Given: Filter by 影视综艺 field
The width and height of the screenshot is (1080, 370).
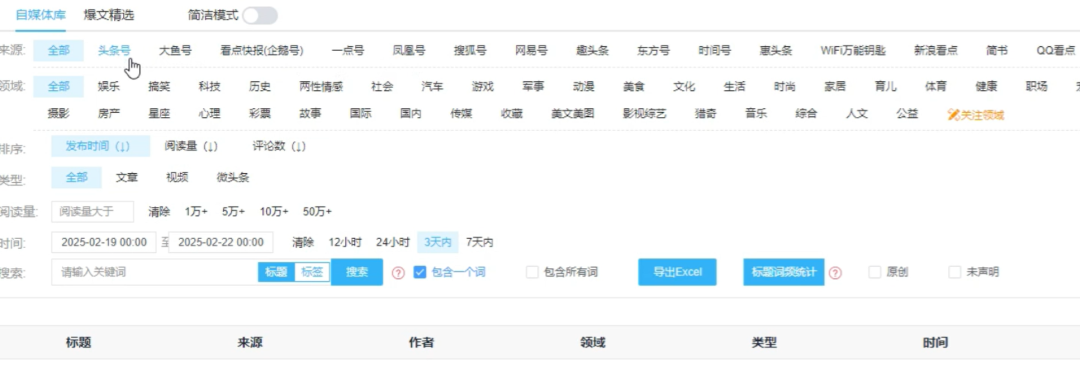Looking at the screenshot, I should coord(645,114).
